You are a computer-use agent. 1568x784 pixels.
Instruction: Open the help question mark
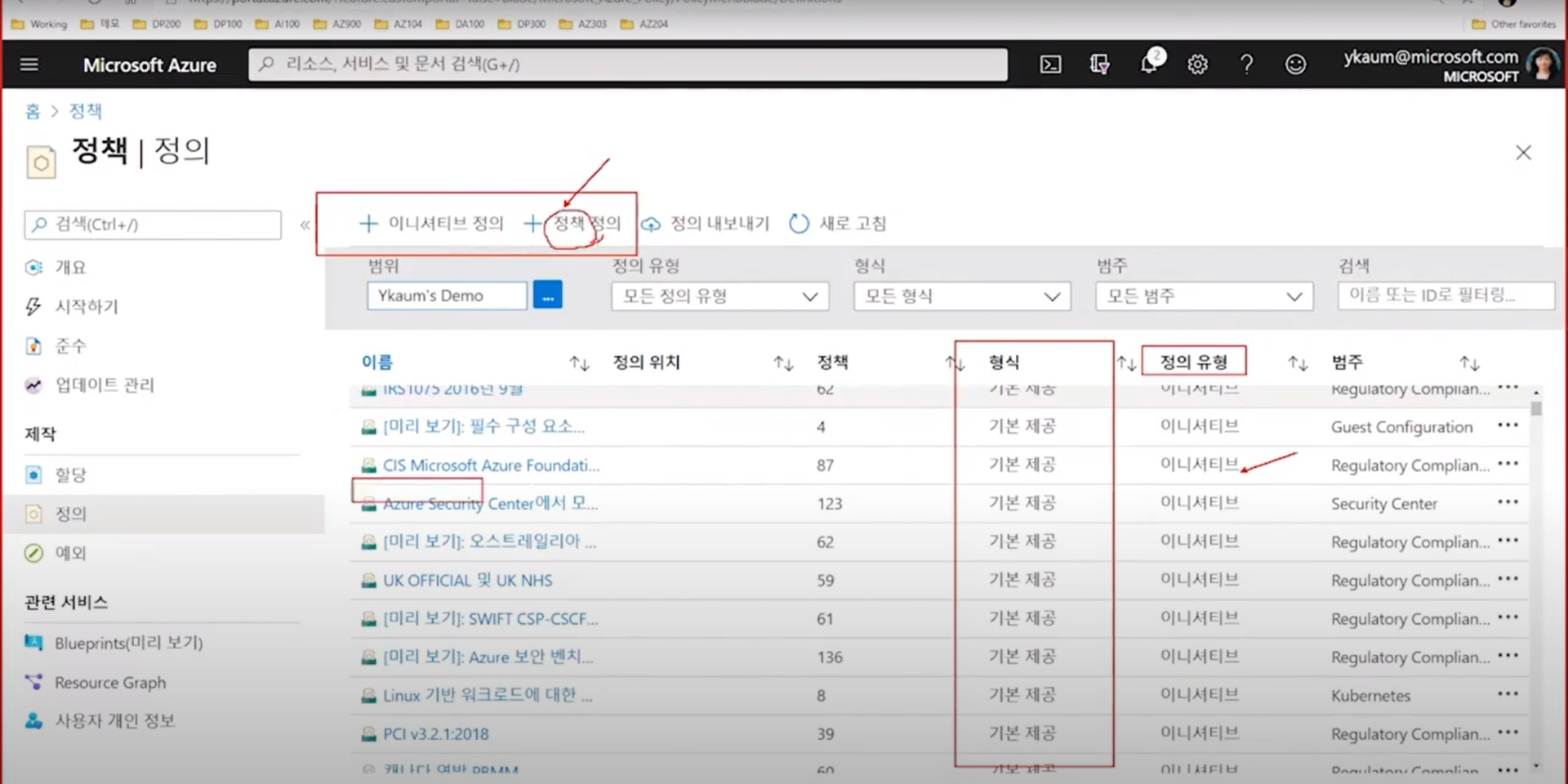(x=1246, y=65)
